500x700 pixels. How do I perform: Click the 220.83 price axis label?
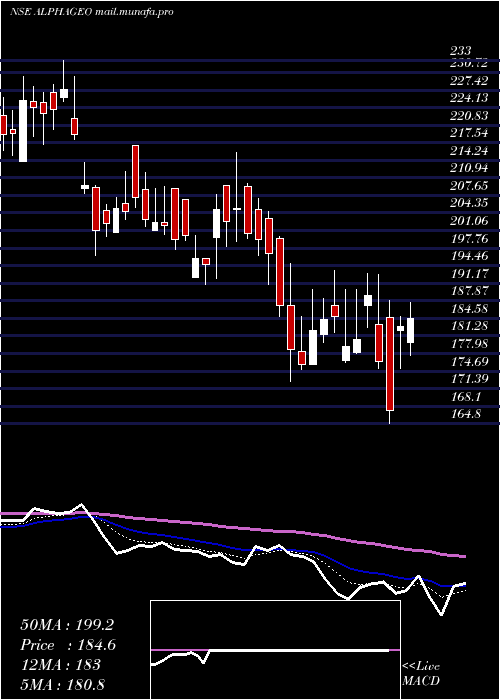pyautogui.click(x=471, y=116)
